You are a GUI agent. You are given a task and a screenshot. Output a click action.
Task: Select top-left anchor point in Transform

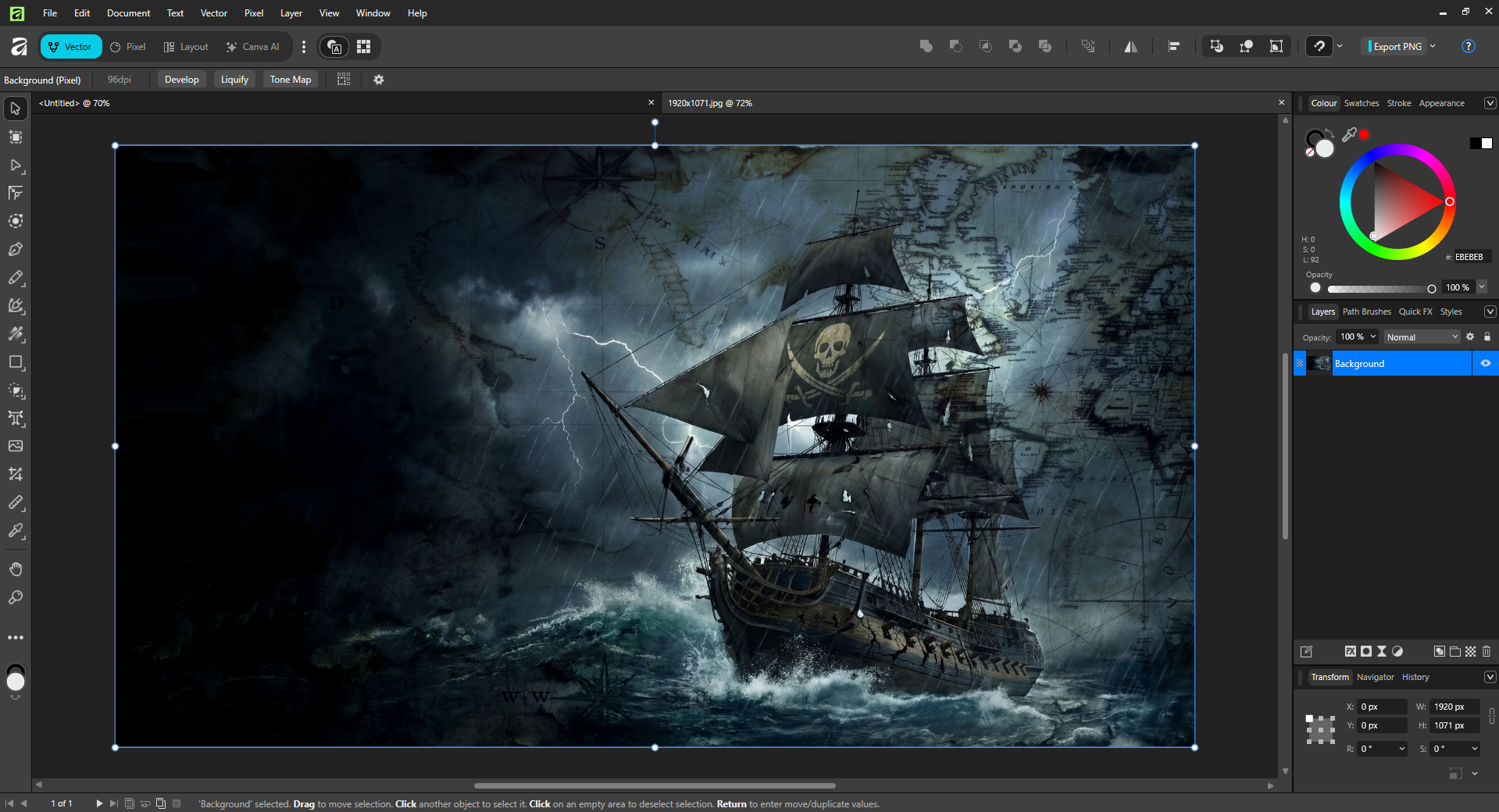click(x=1309, y=718)
